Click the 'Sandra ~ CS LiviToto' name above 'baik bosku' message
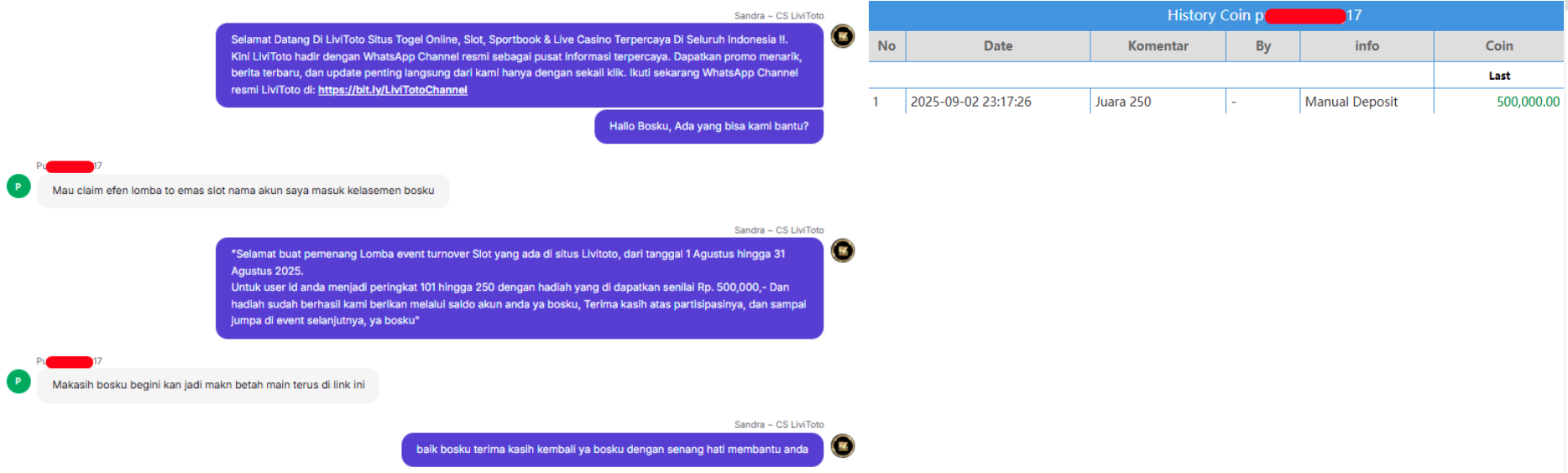Screen dimensions: 1568x473 (779, 425)
